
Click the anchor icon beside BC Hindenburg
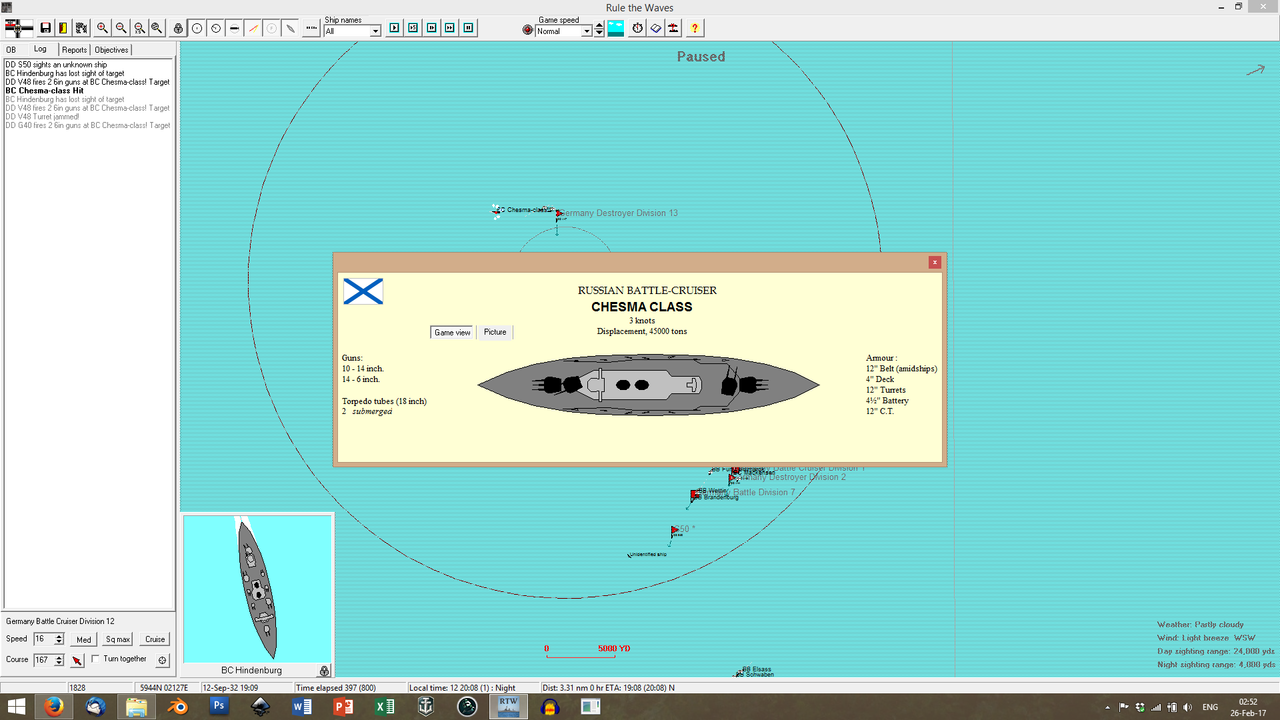(x=323, y=670)
